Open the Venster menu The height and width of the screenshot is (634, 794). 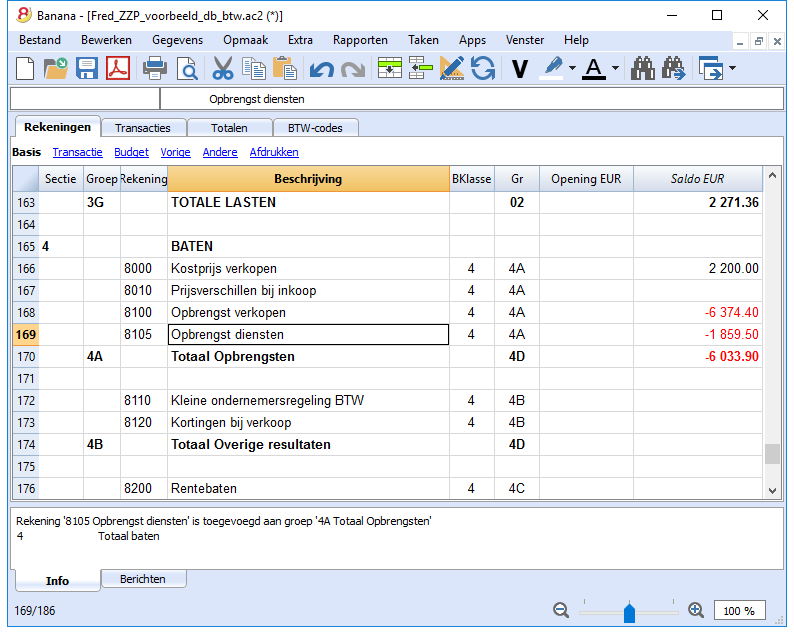(x=525, y=40)
